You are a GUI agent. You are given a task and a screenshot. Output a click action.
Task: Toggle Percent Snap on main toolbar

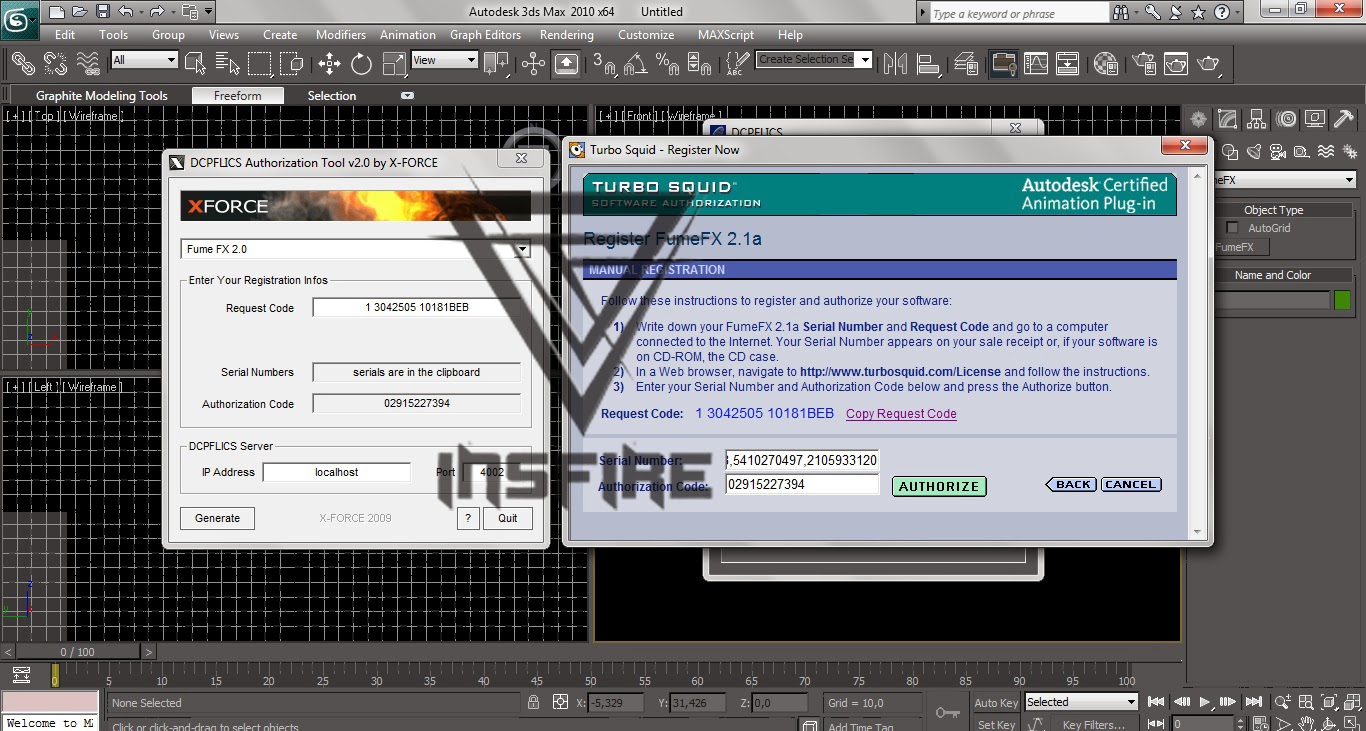click(667, 64)
